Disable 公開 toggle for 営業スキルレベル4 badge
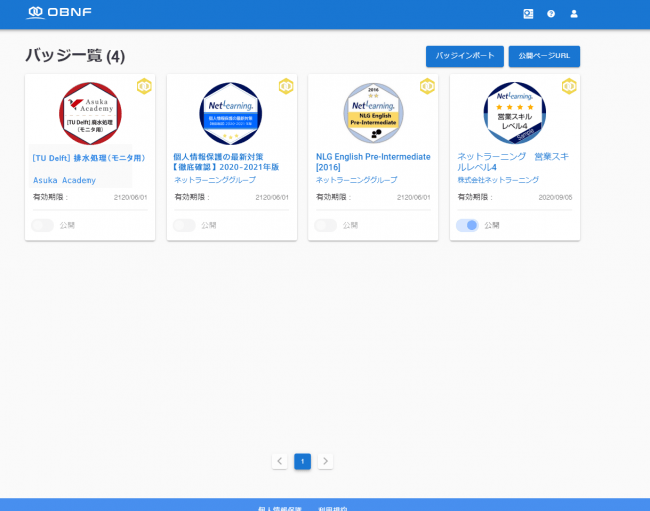 tap(467, 225)
